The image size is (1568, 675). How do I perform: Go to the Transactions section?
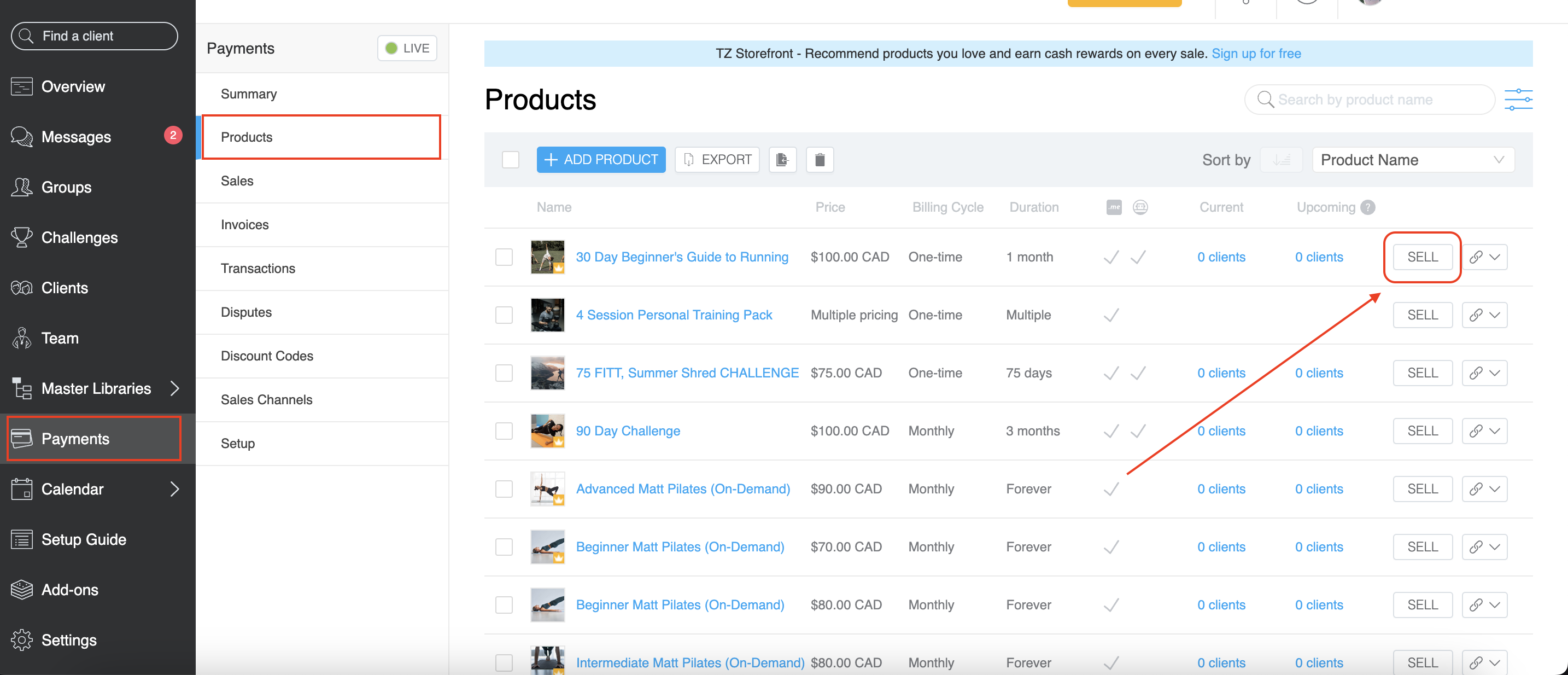258,268
